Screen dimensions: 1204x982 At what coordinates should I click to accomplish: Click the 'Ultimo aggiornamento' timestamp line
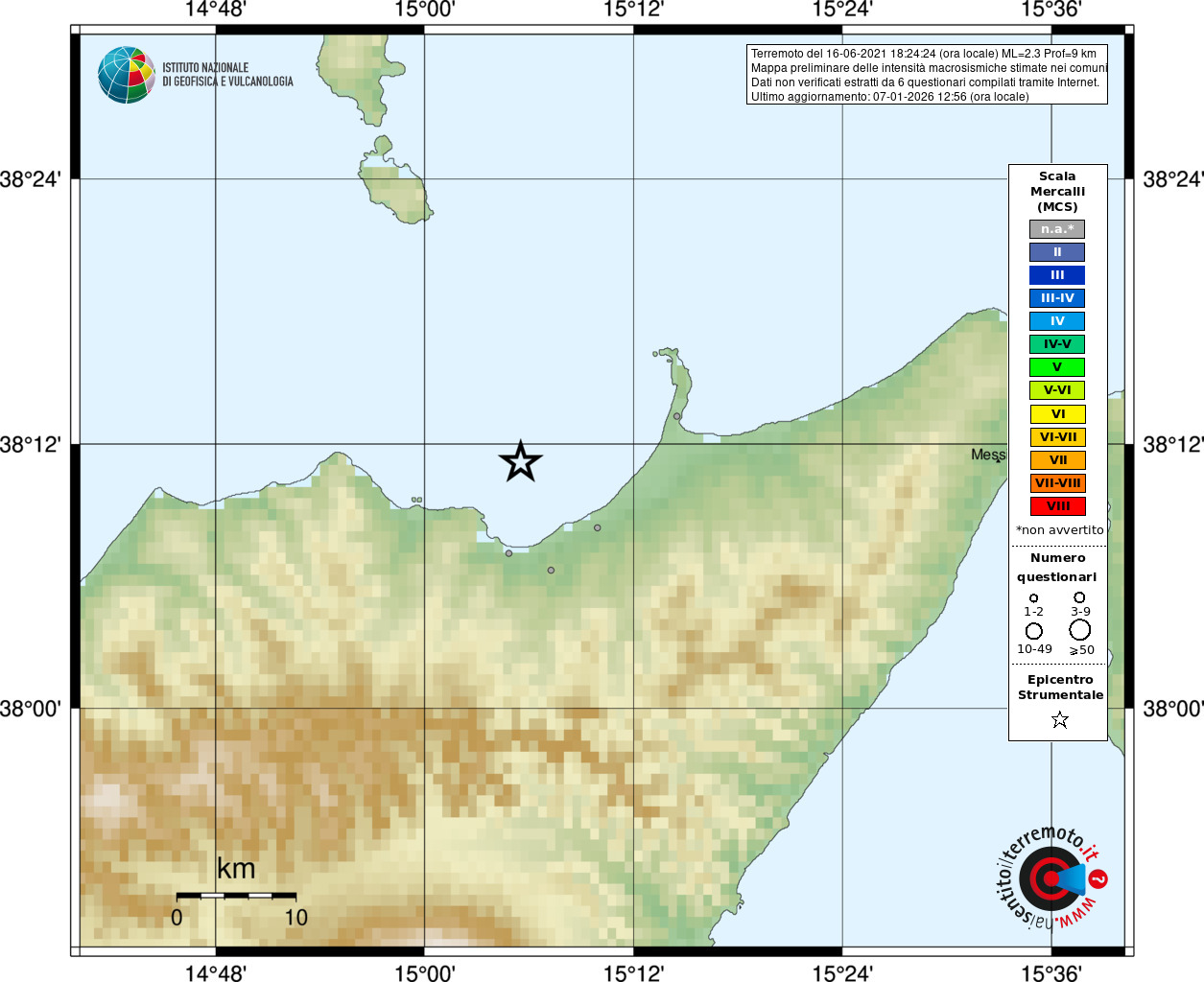[890, 97]
